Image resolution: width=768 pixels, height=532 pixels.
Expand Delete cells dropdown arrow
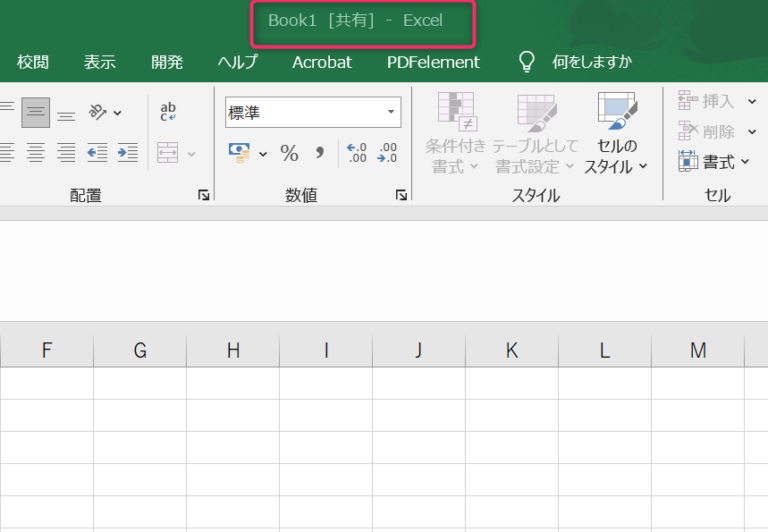pos(752,132)
